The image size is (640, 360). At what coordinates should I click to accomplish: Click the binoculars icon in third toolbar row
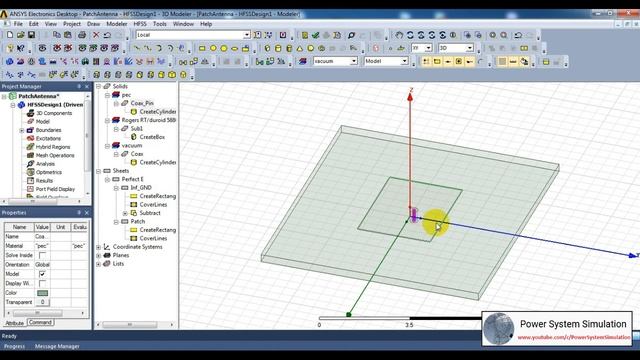pyautogui.click(x=85, y=61)
